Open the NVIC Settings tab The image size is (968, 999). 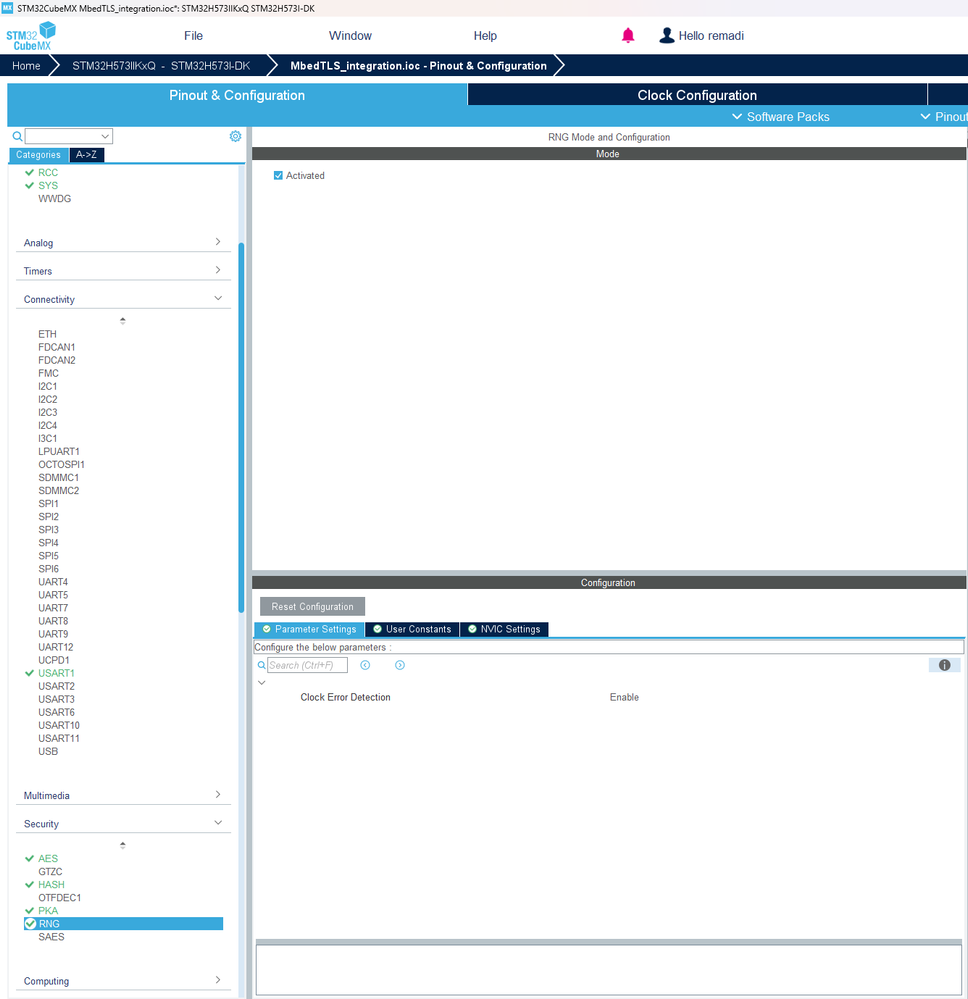pos(504,629)
